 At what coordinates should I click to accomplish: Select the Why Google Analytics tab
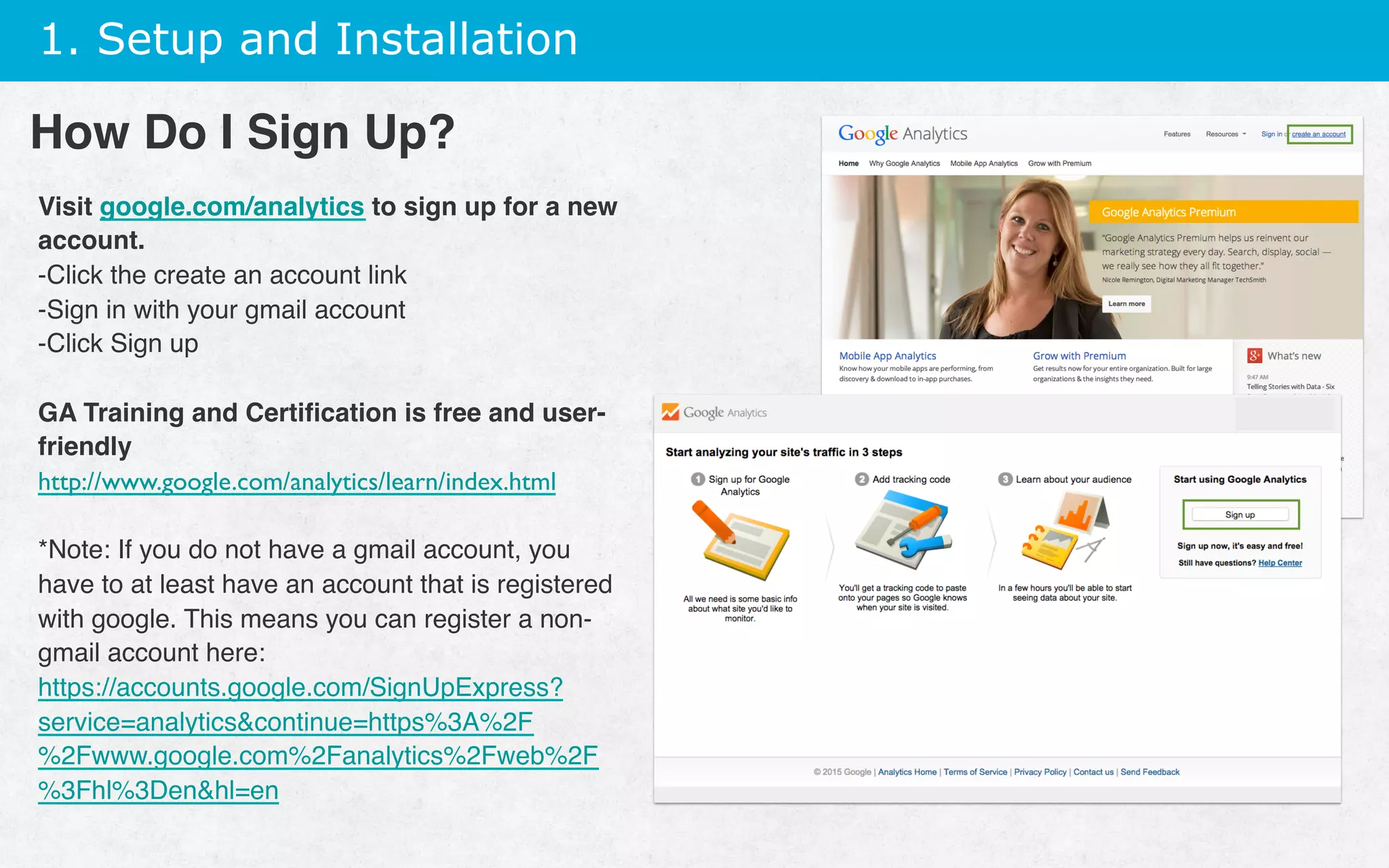(904, 163)
